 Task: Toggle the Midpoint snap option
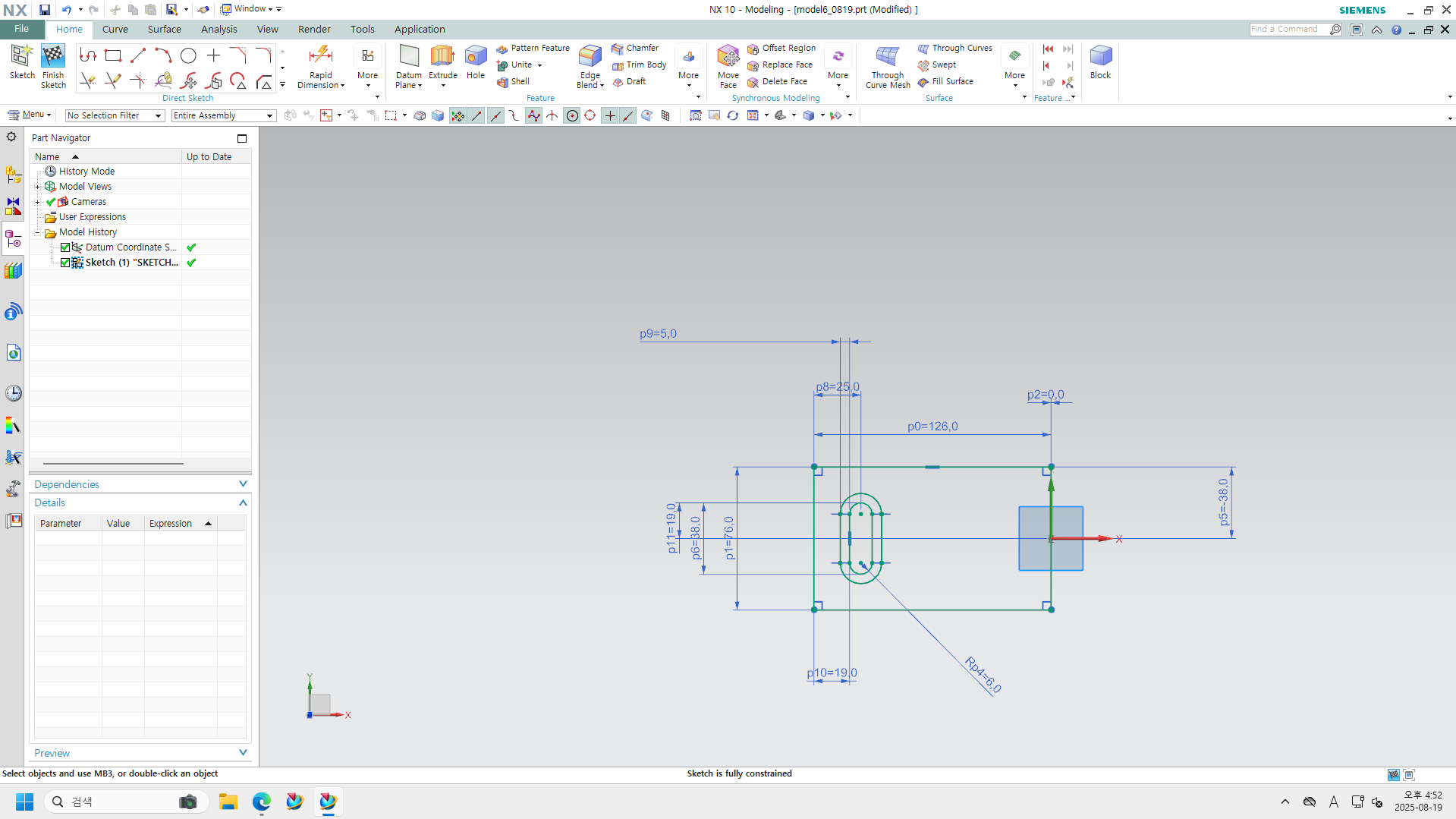[x=495, y=115]
